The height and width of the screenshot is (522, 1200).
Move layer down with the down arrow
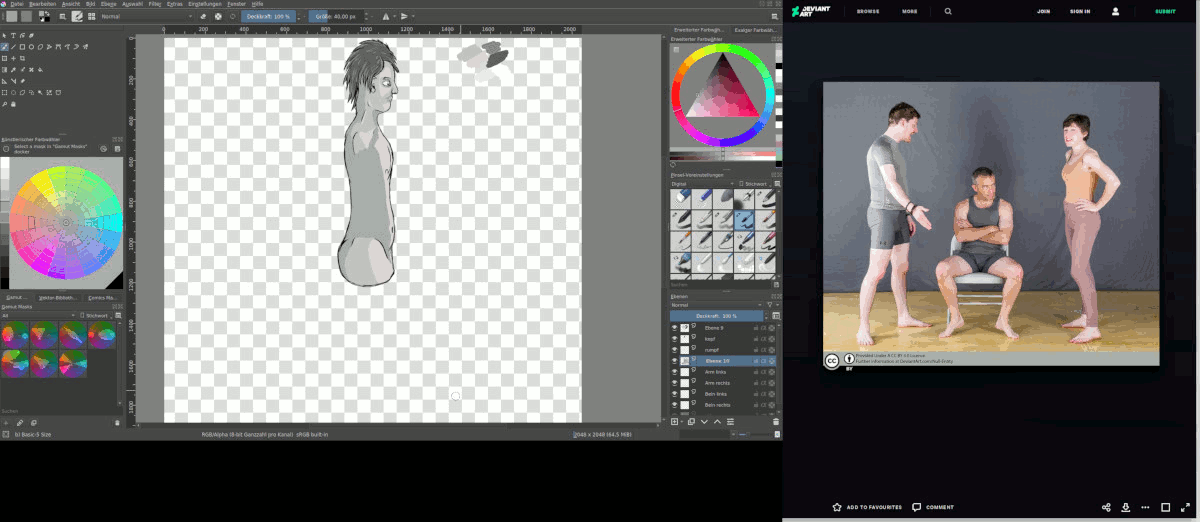[704, 422]
